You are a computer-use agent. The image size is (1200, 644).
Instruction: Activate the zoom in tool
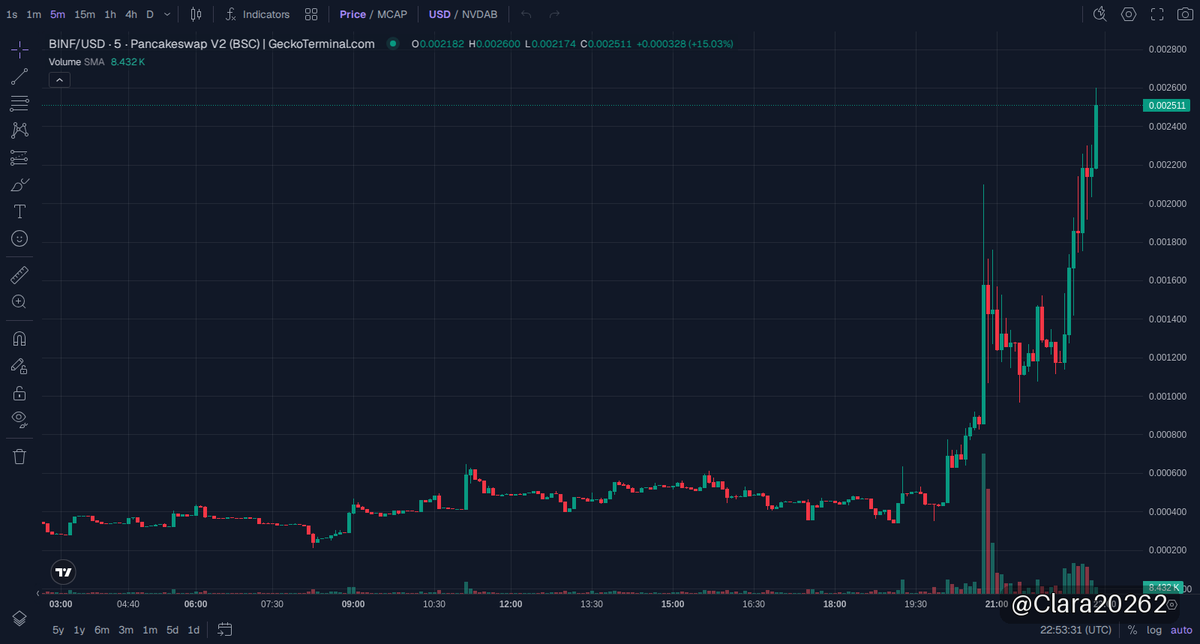[19, 301]
